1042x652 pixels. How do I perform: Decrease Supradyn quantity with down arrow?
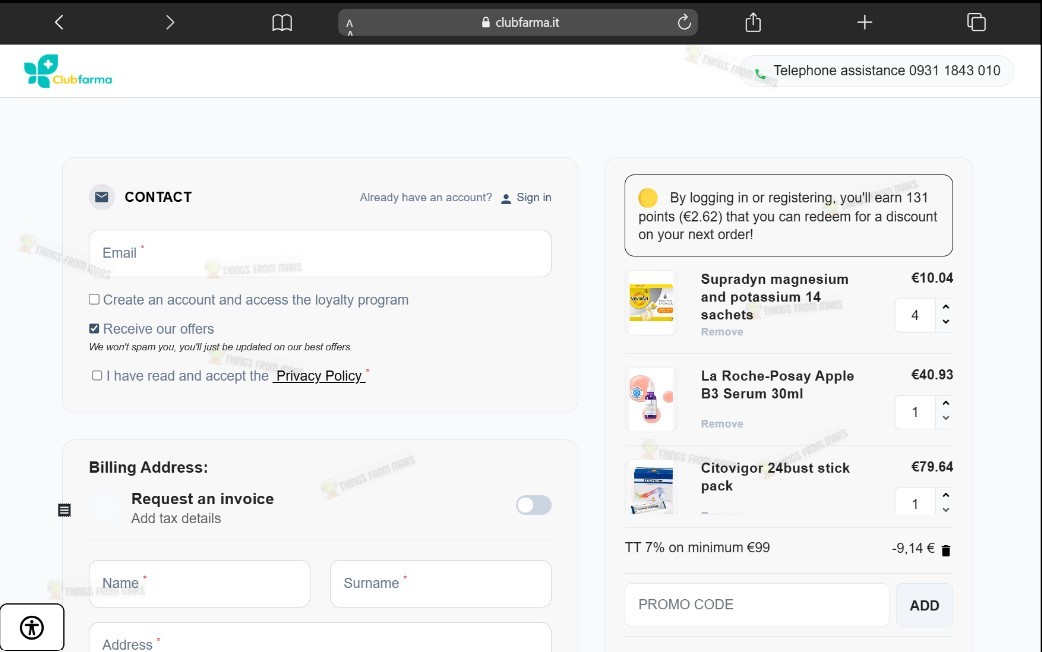pyautogui.click(x=946, y=322)
